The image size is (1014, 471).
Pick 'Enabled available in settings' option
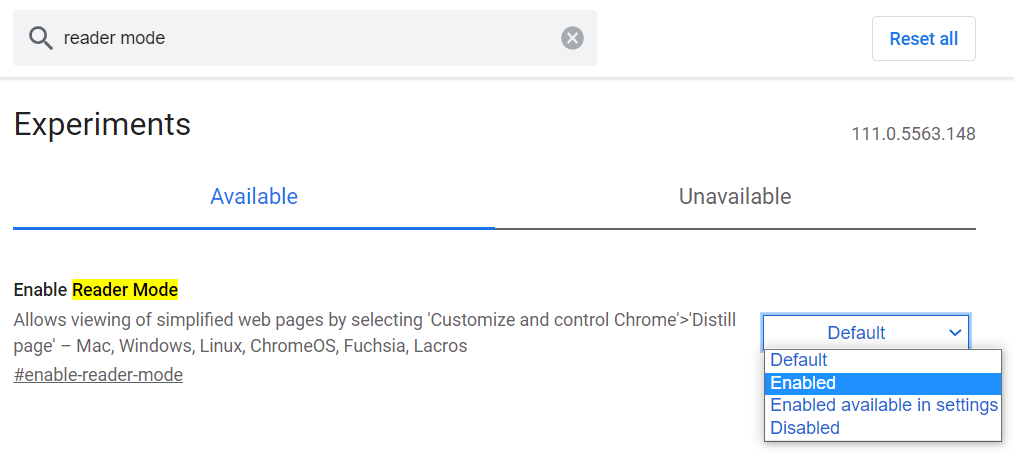(884, 405)
